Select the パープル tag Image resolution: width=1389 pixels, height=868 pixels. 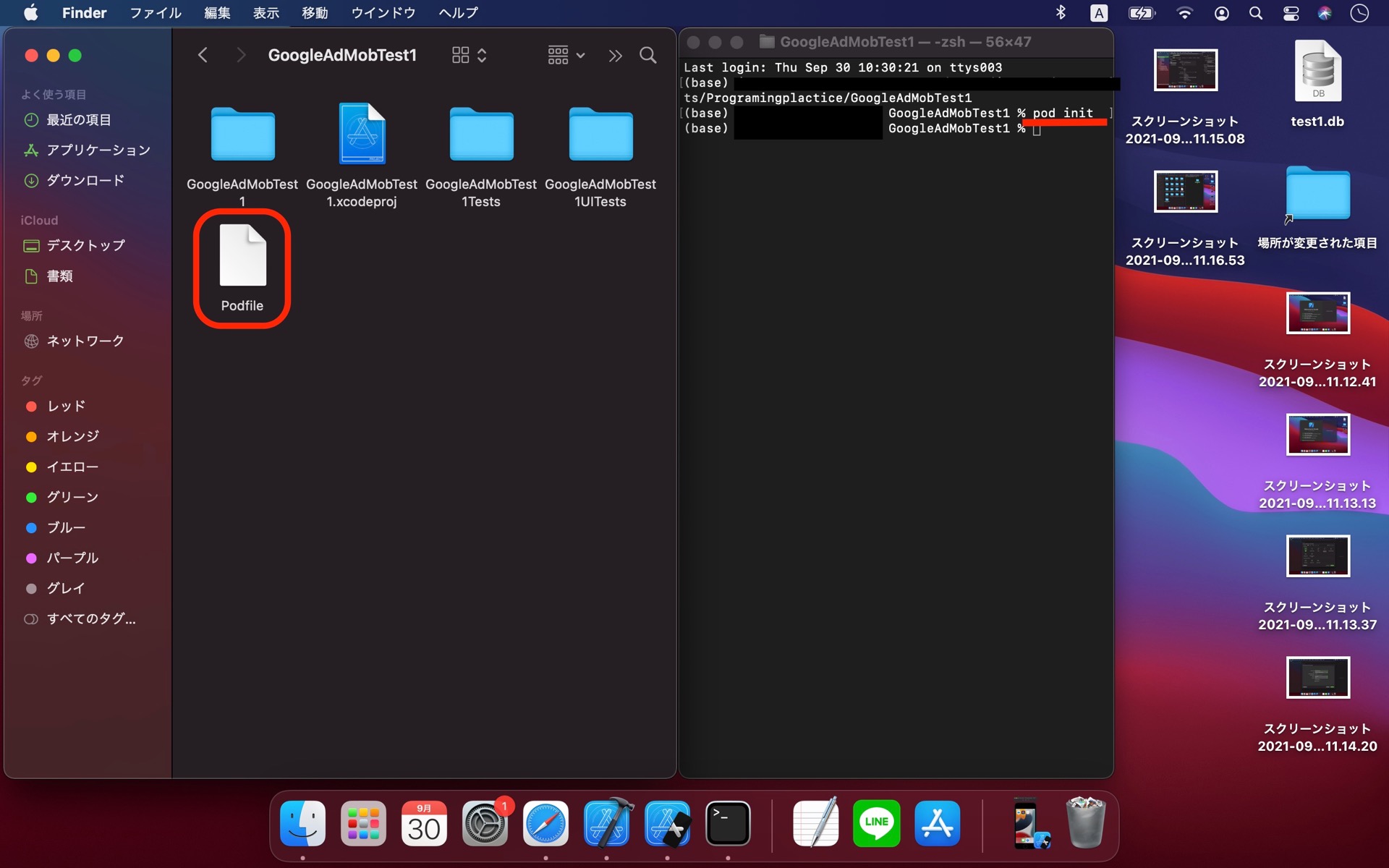[x=72, y=558]
